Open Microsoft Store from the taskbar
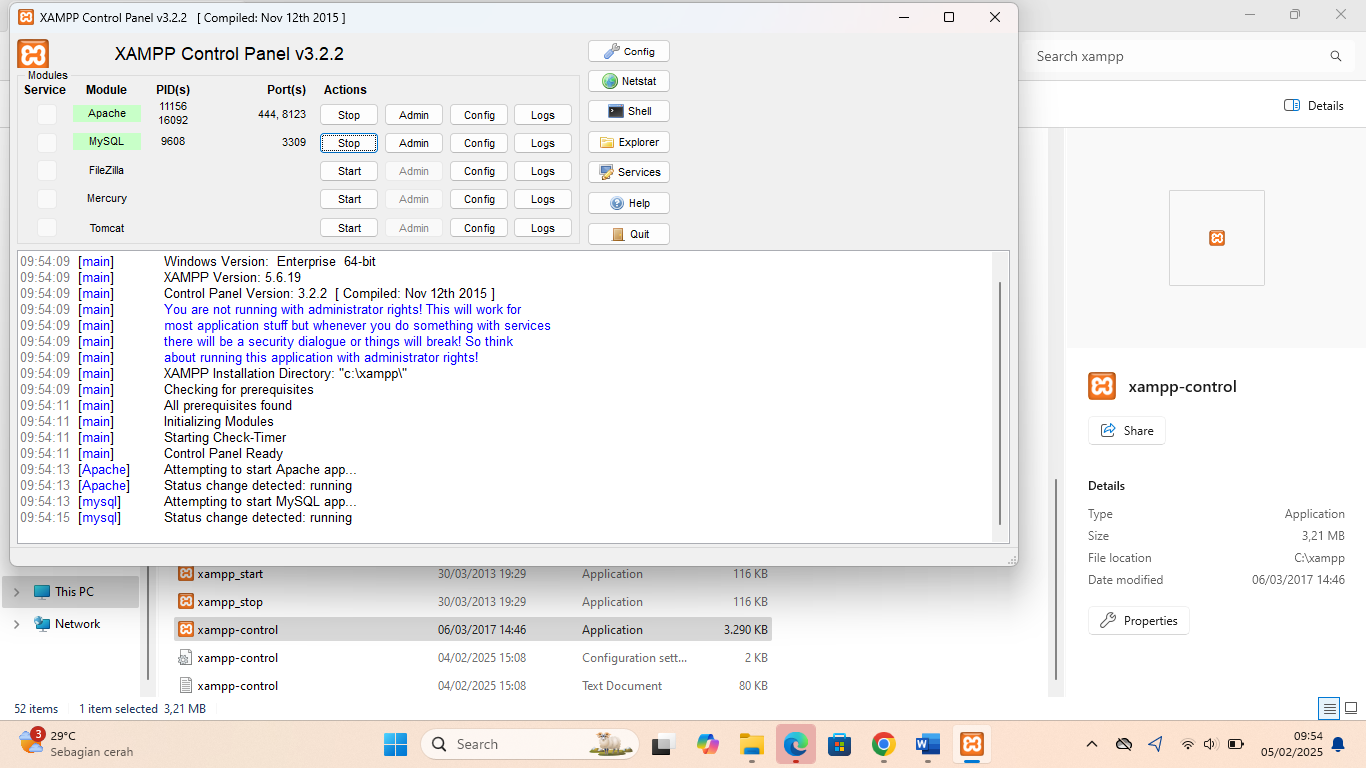 tap(839, 744)
